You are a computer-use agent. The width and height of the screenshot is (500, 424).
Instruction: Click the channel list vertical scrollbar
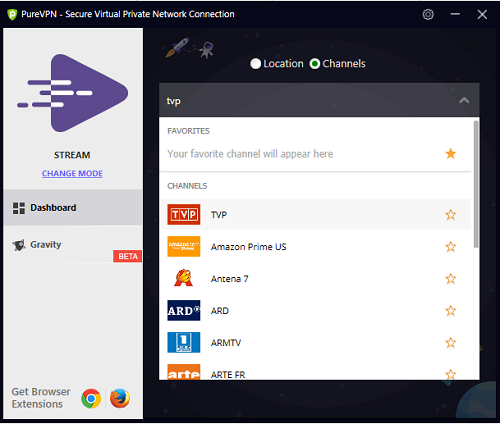pos(476,184)
